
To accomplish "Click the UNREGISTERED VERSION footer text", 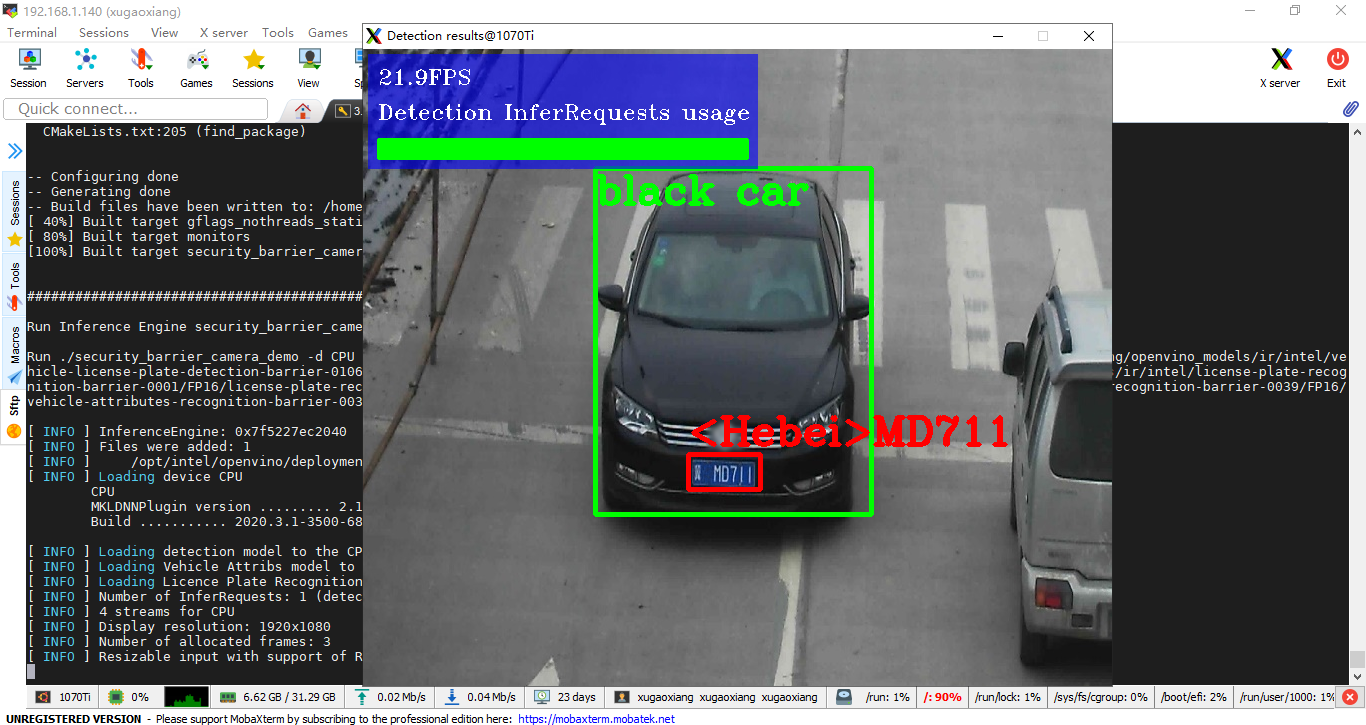I will pos(75,719).
